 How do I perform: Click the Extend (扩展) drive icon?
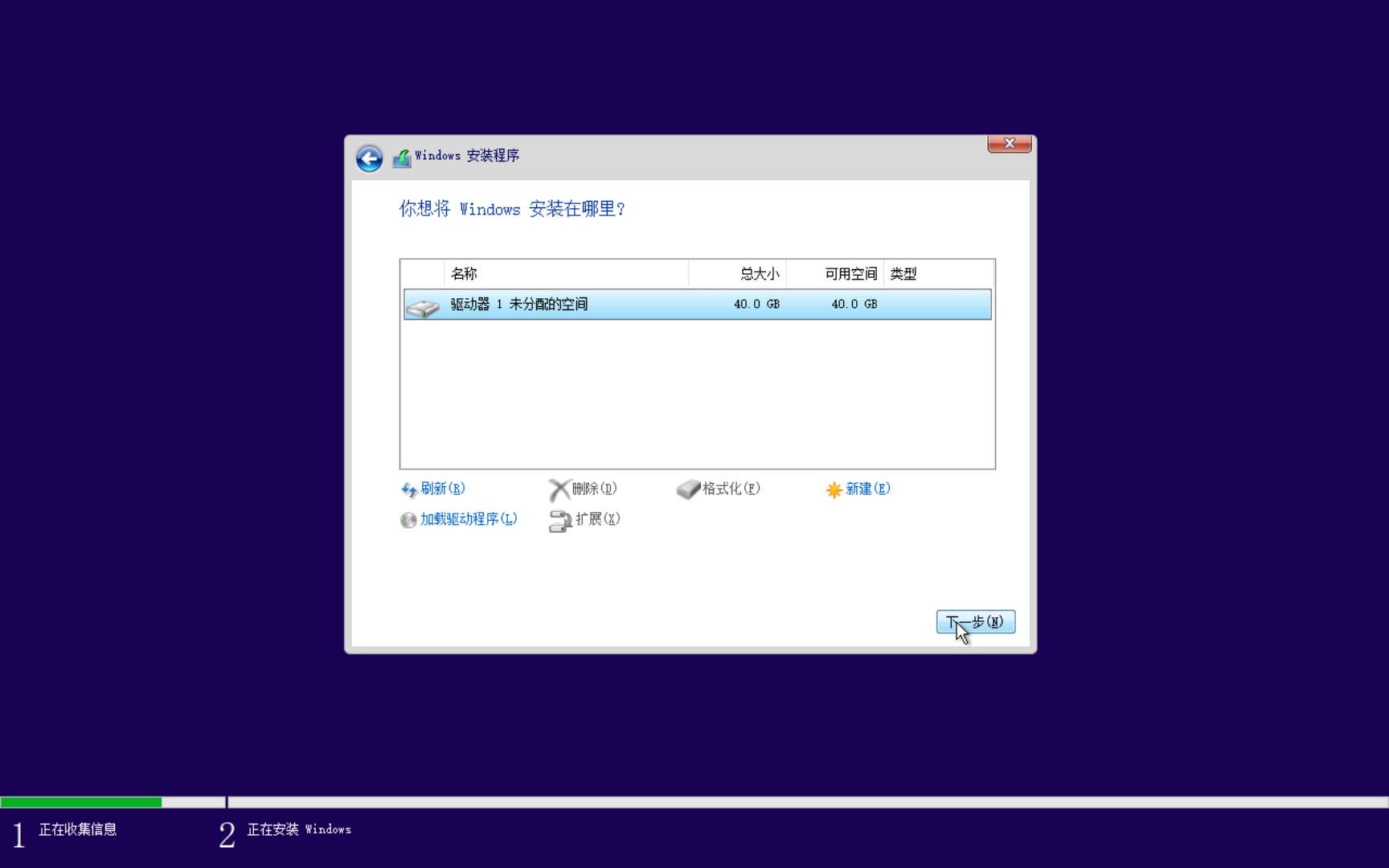560,521
